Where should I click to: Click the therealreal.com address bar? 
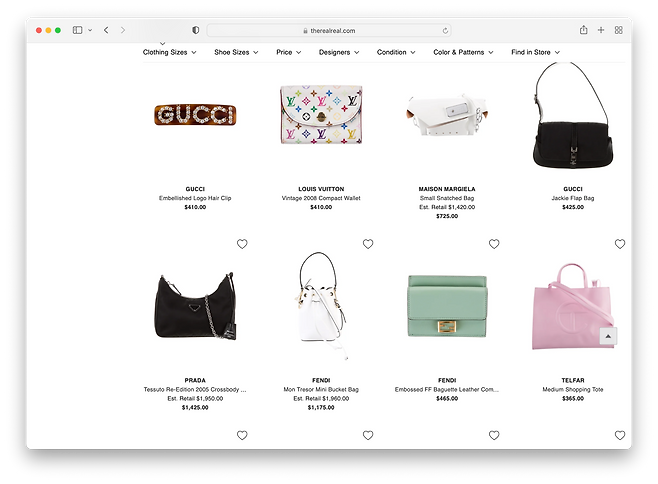[329, 31]
